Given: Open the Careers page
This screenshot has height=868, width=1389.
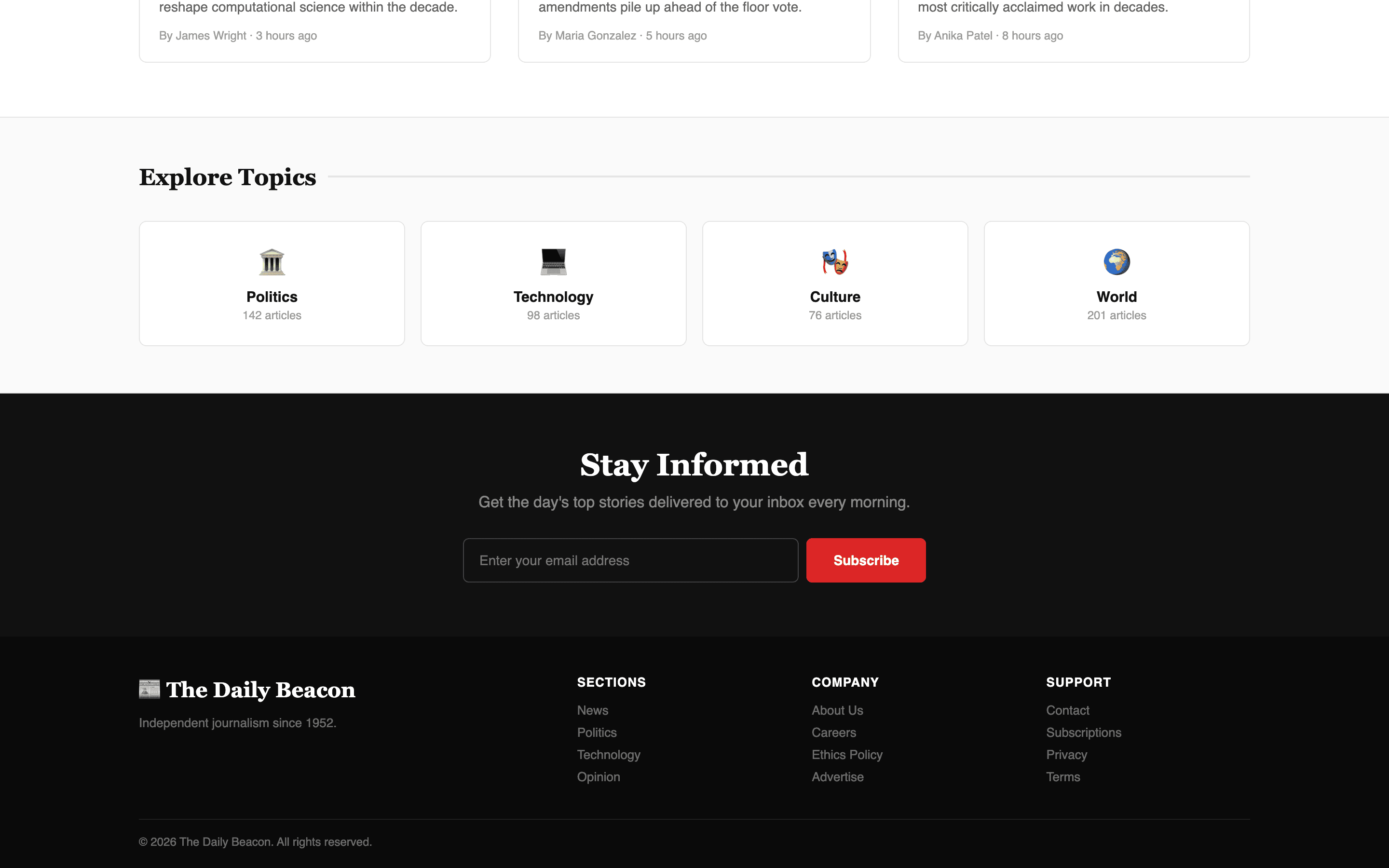Looking at the screenshot, I should [833, 732].
